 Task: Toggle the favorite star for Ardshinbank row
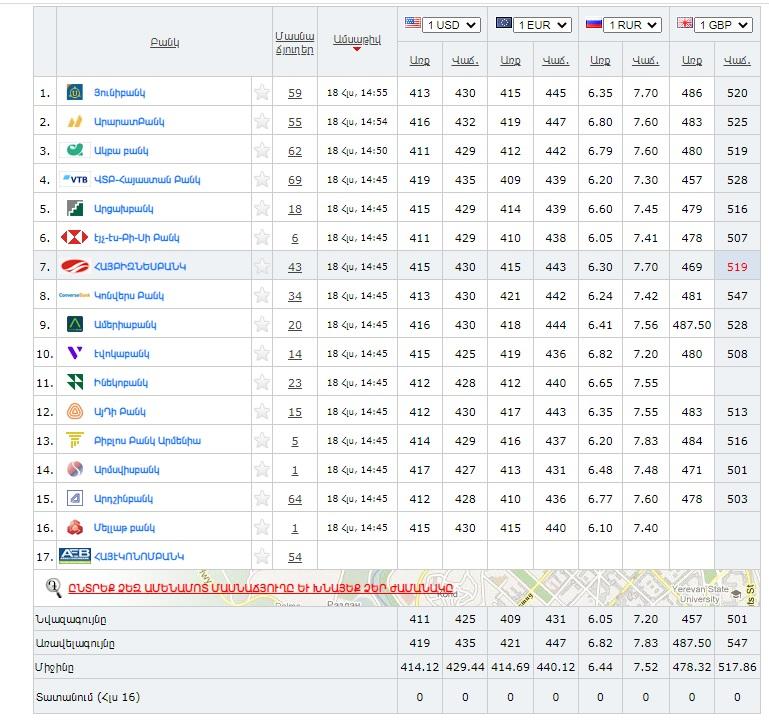point(262,499)
